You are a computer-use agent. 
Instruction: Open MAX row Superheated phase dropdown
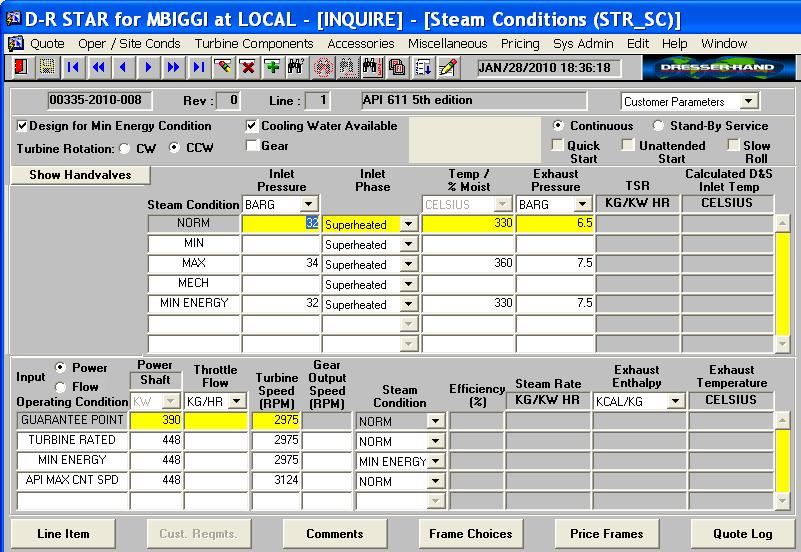[x=408, y=264]
